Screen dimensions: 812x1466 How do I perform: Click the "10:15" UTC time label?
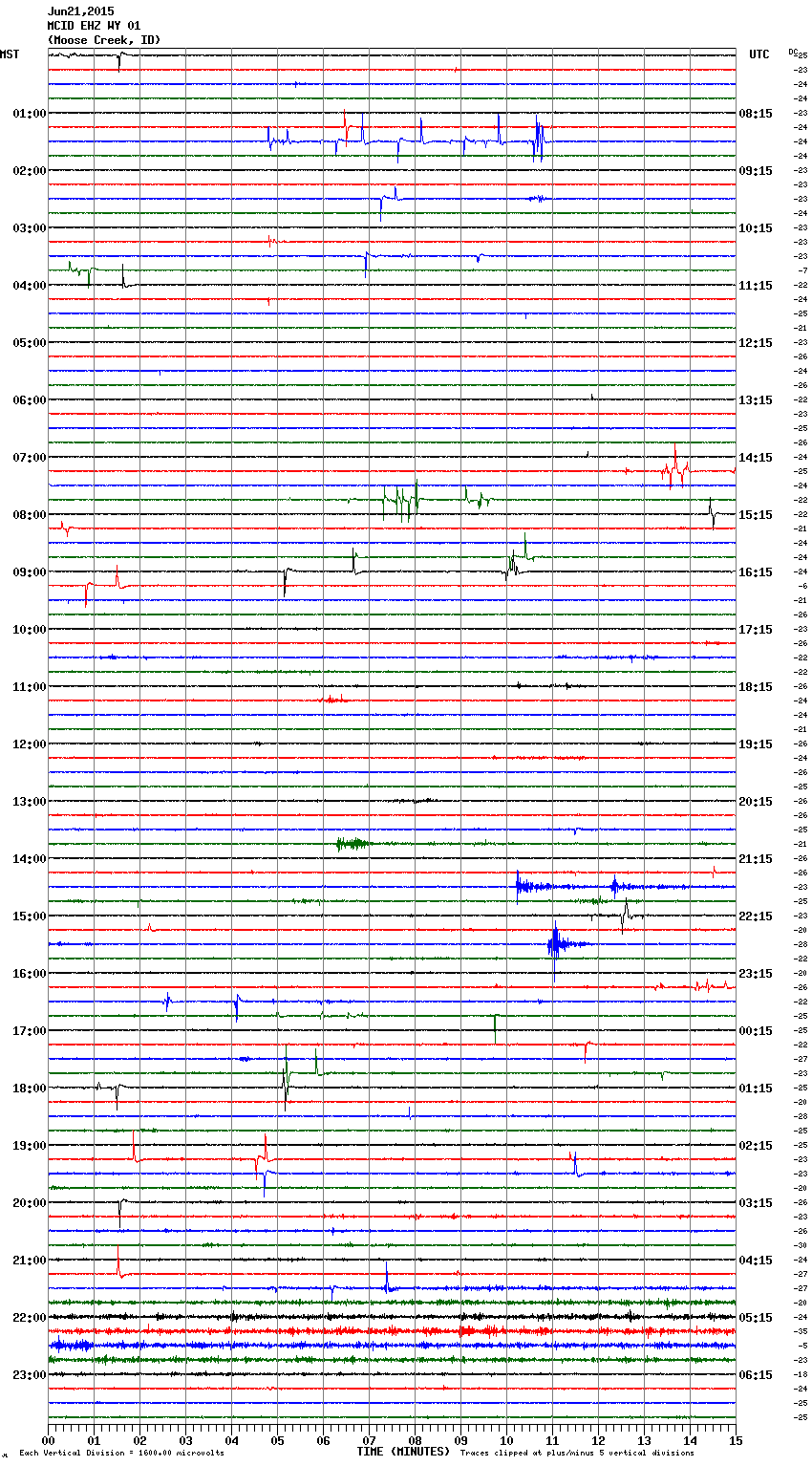click(756, 228)
